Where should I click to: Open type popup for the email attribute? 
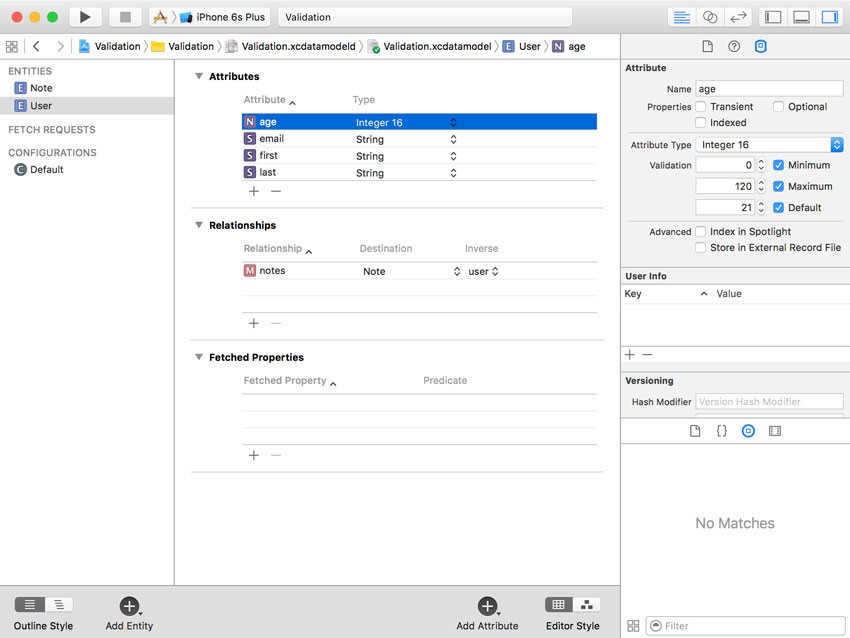[453, 139]
